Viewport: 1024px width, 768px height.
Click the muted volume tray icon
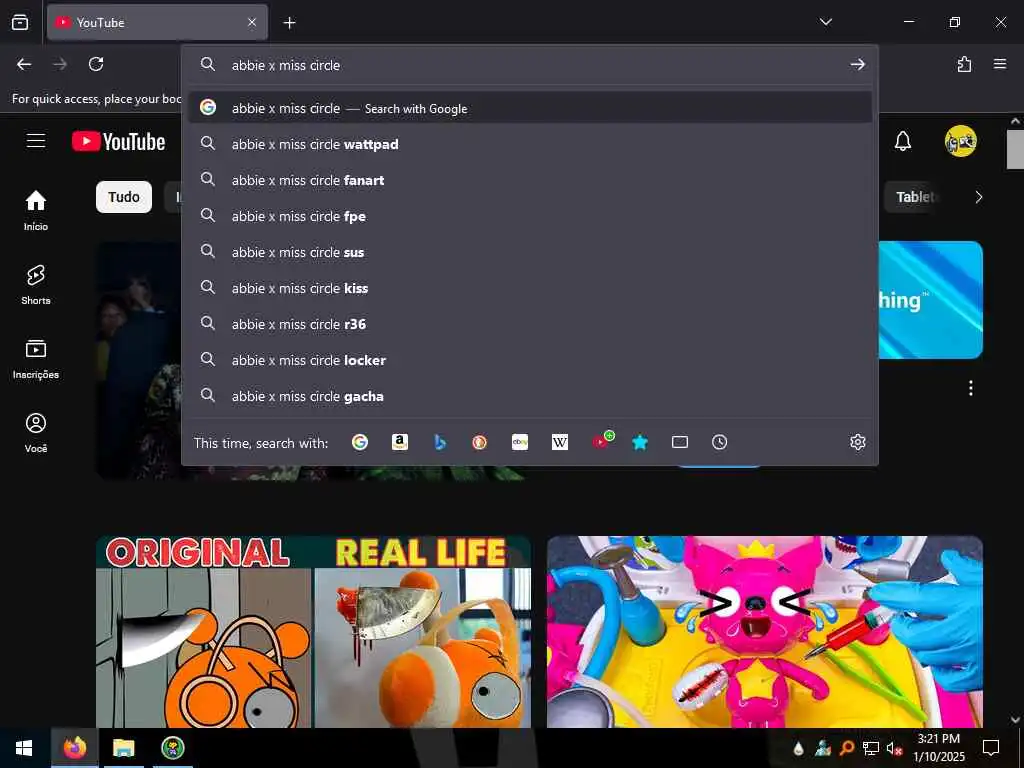coord(895,749)
